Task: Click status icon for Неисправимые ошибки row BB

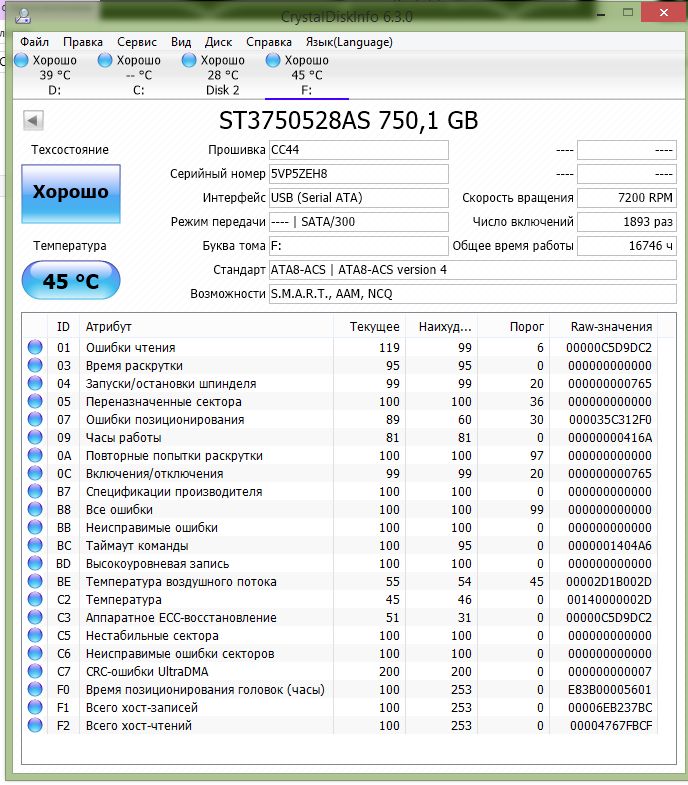Action: (35, 527)
